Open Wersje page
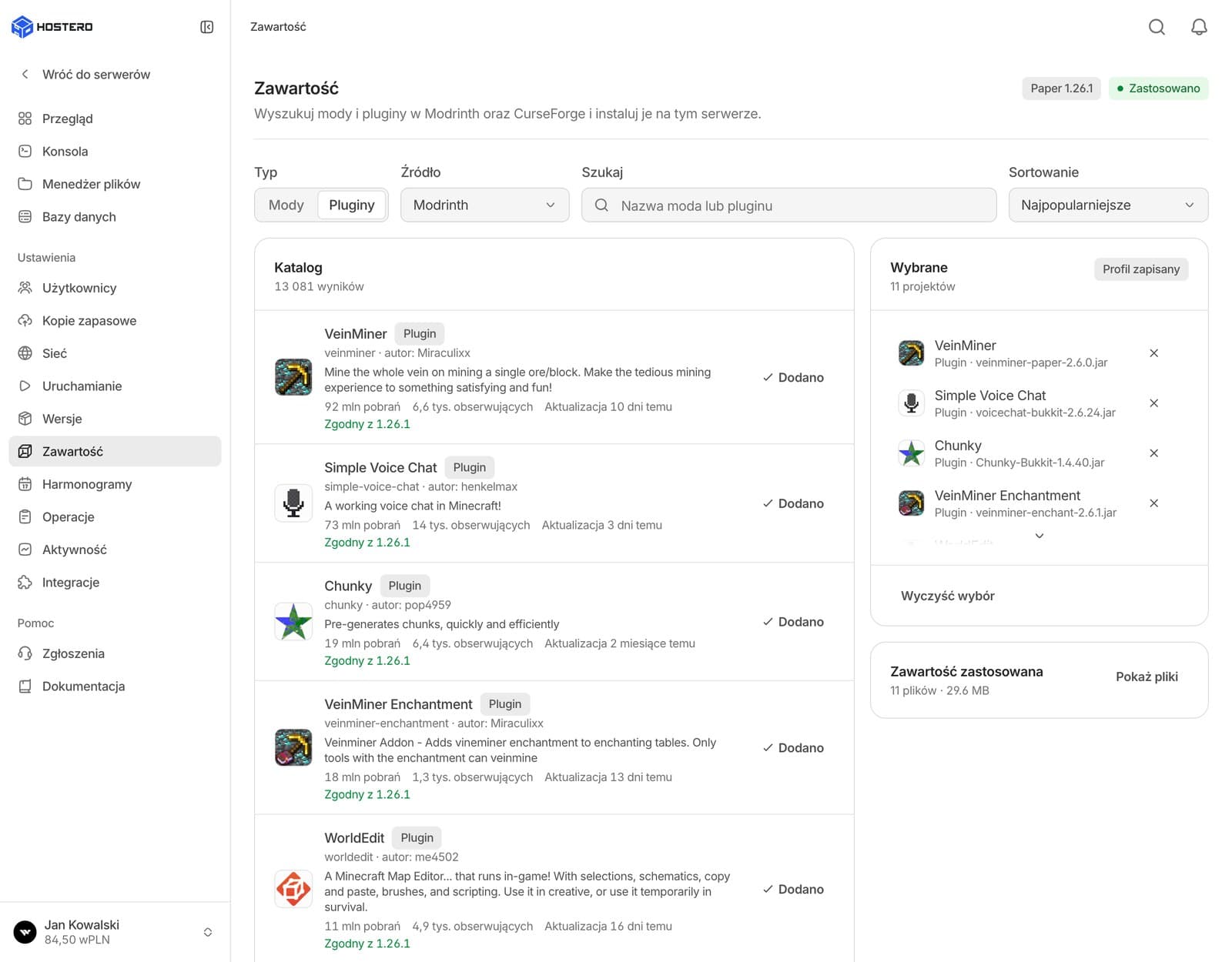The width and height of the screenshot is (1232, 962). pyautogui.click(x=115, y=419)
